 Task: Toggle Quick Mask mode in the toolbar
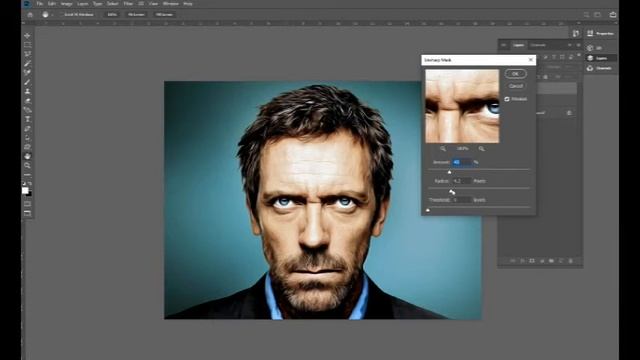point(27,204)
